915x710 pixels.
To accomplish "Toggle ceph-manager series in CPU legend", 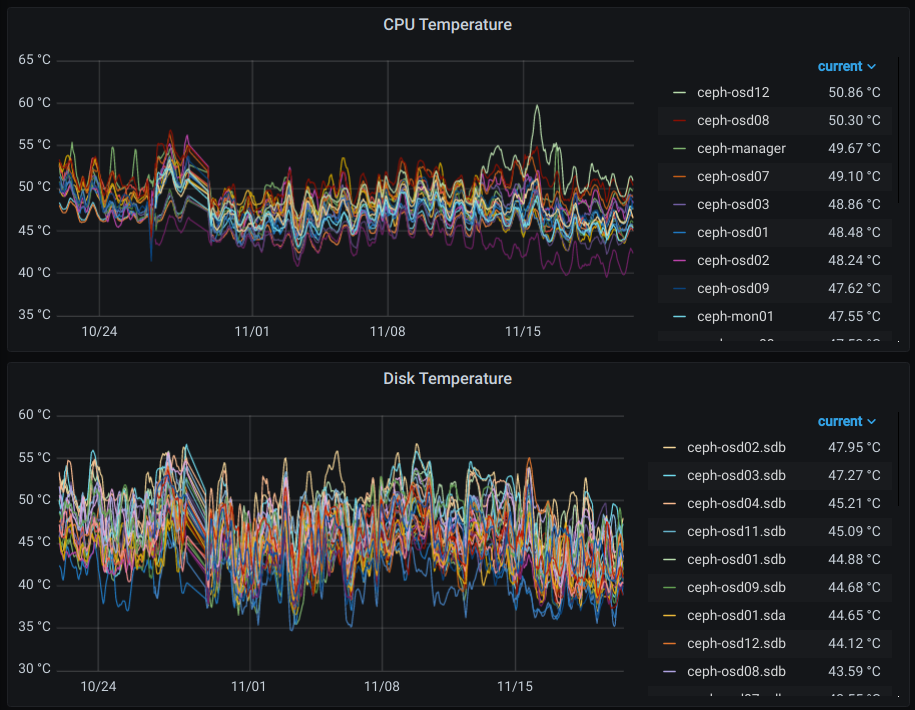I will point(741,149).
